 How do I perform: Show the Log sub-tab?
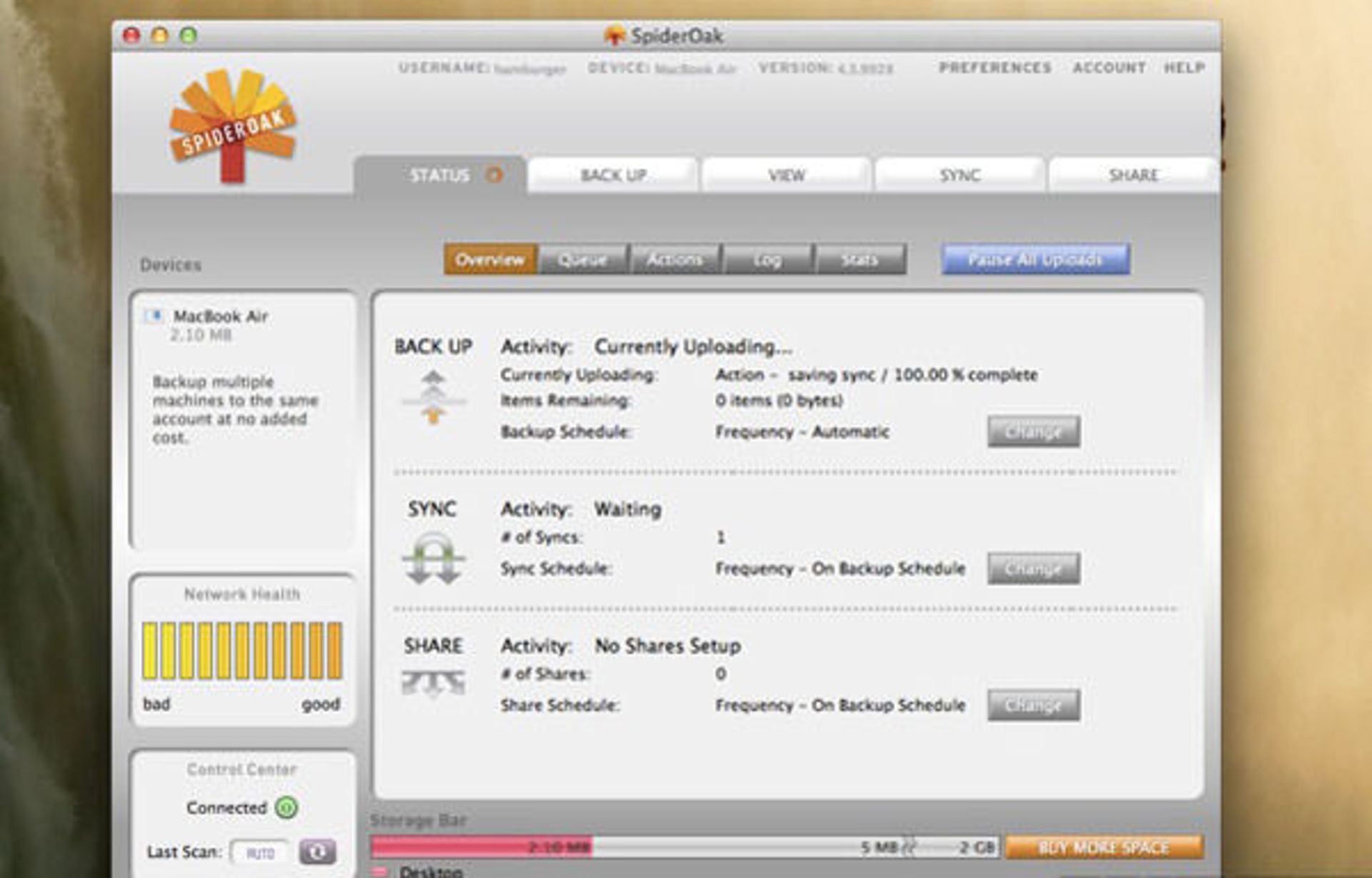click(767, 259)
